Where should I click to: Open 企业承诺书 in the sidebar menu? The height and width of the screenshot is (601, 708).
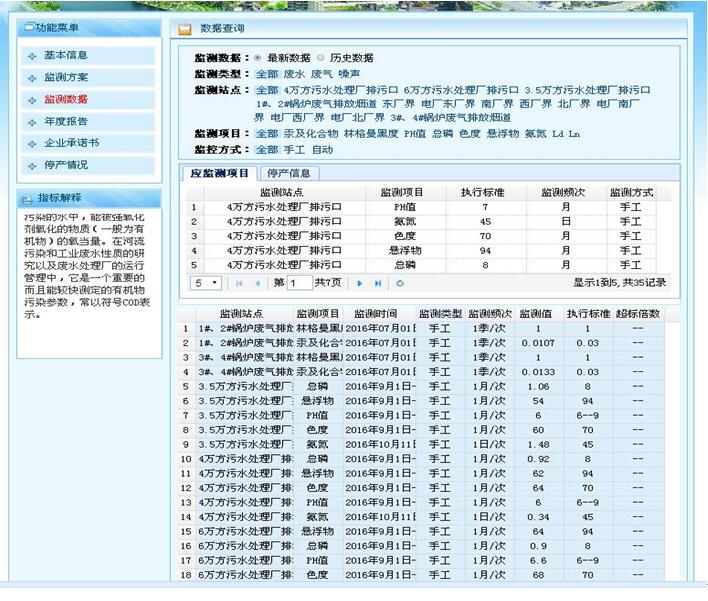tap(71, 143)
